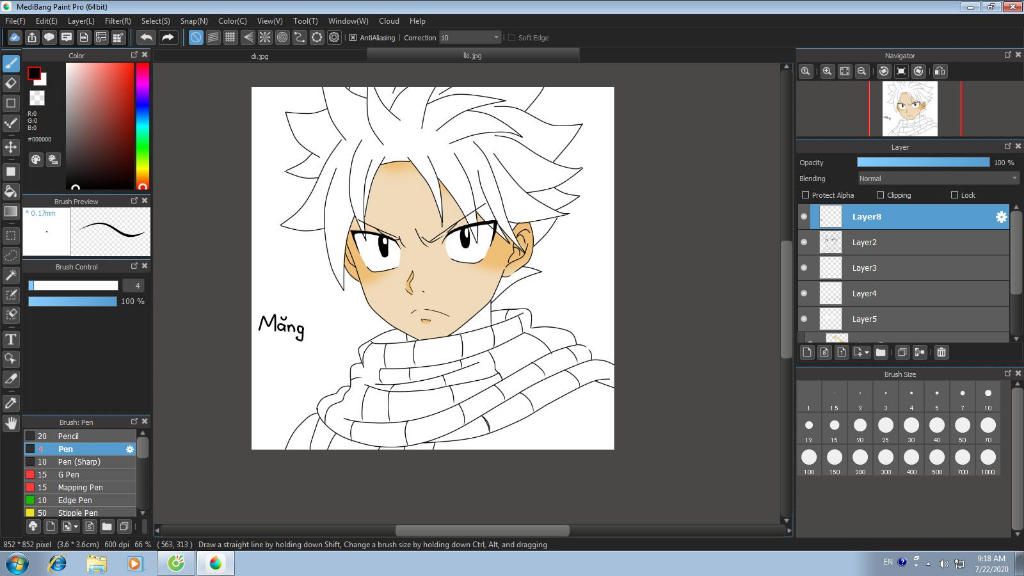
Task: Click the Undo arrow in toolbar
Action: coord(147,38)
